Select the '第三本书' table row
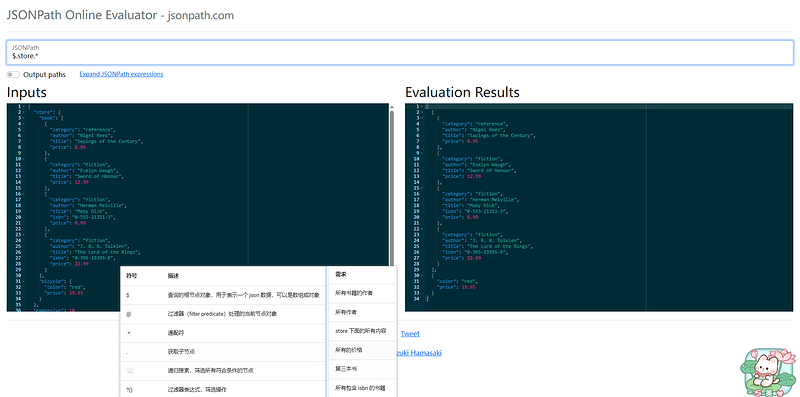The width and height of the screenshot is (800, 397). point(361,368)
